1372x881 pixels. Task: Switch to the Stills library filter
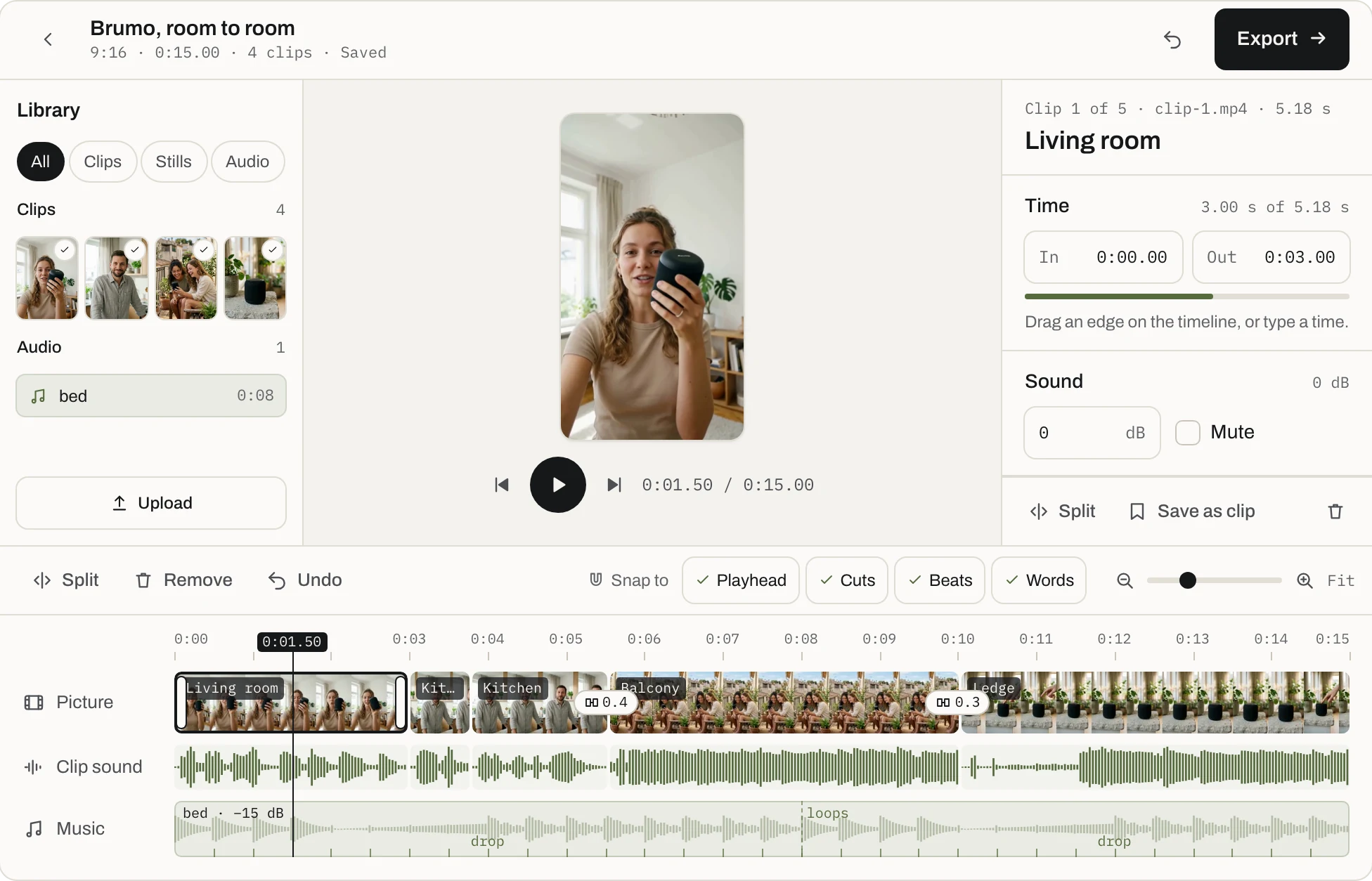[174, 162]
